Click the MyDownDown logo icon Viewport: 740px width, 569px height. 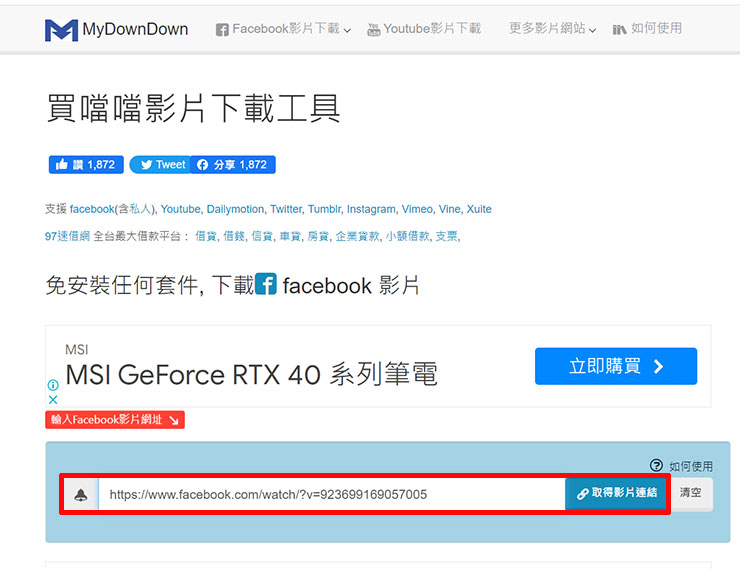click(61, 30)
